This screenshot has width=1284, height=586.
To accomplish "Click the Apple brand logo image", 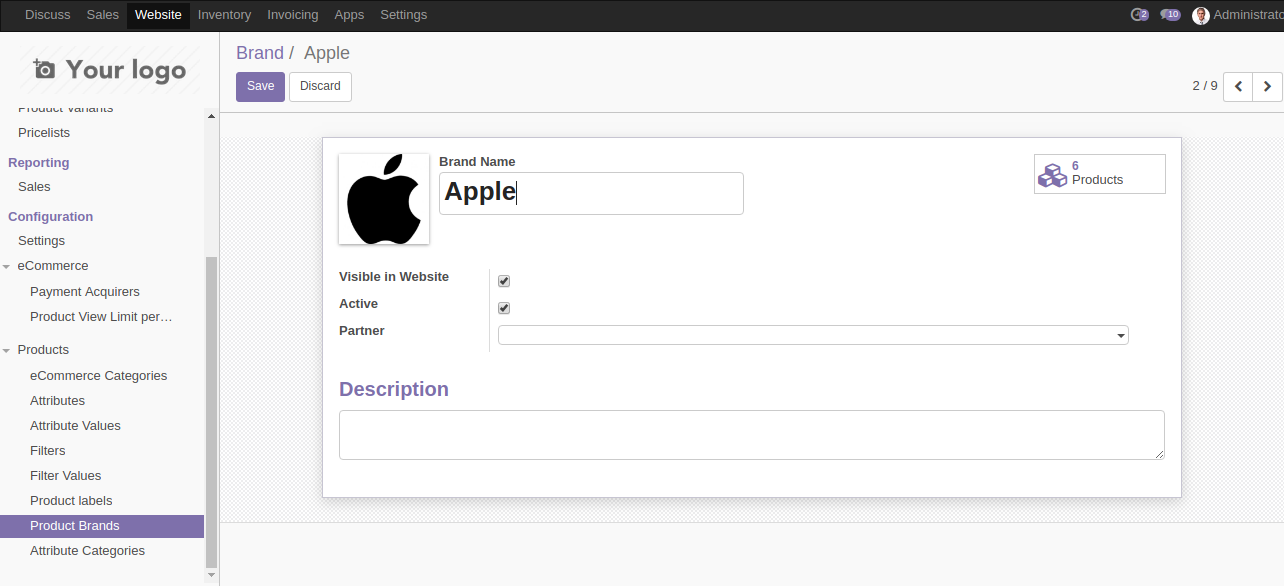I will pyautogui.click(x=384, y=199).
